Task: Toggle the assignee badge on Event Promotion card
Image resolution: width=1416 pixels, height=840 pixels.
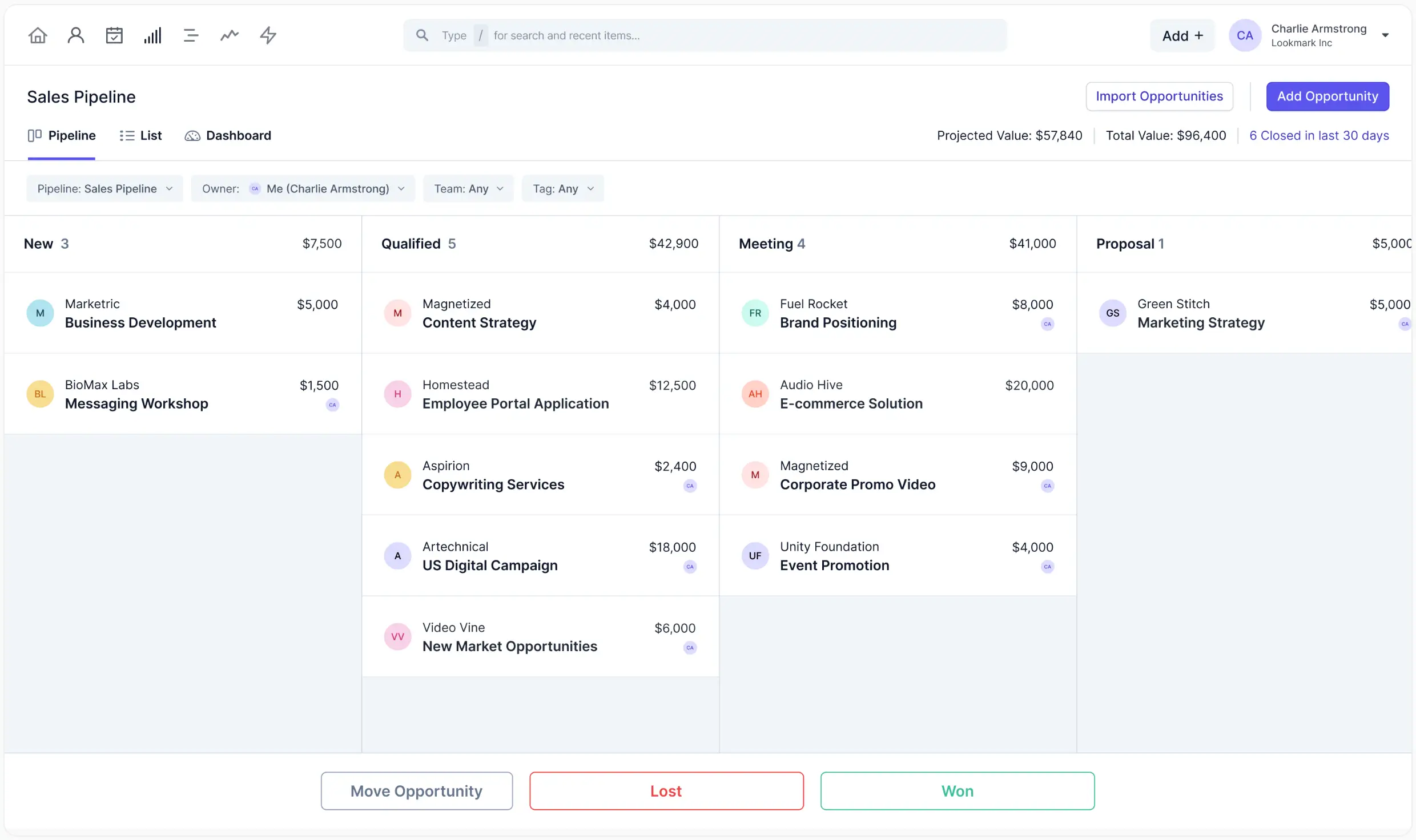Action: (1047, 567)
